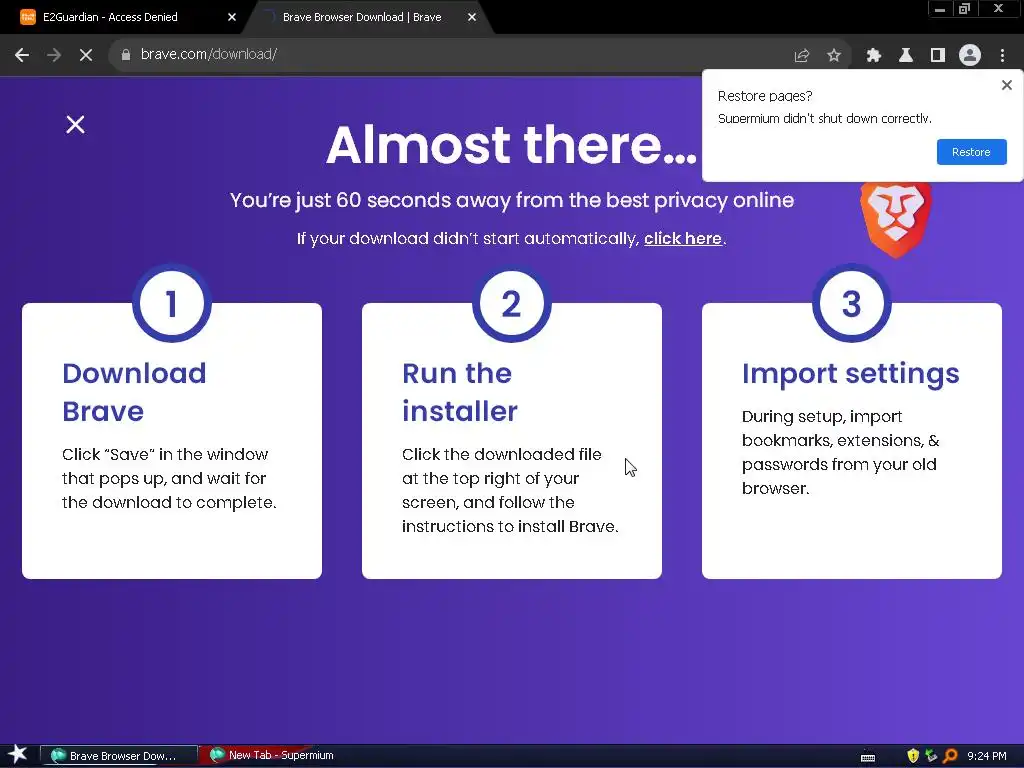This screenshot has height=768, width=1024.
Task: Click the forward navigation arrow
Action: pos(54,56)
